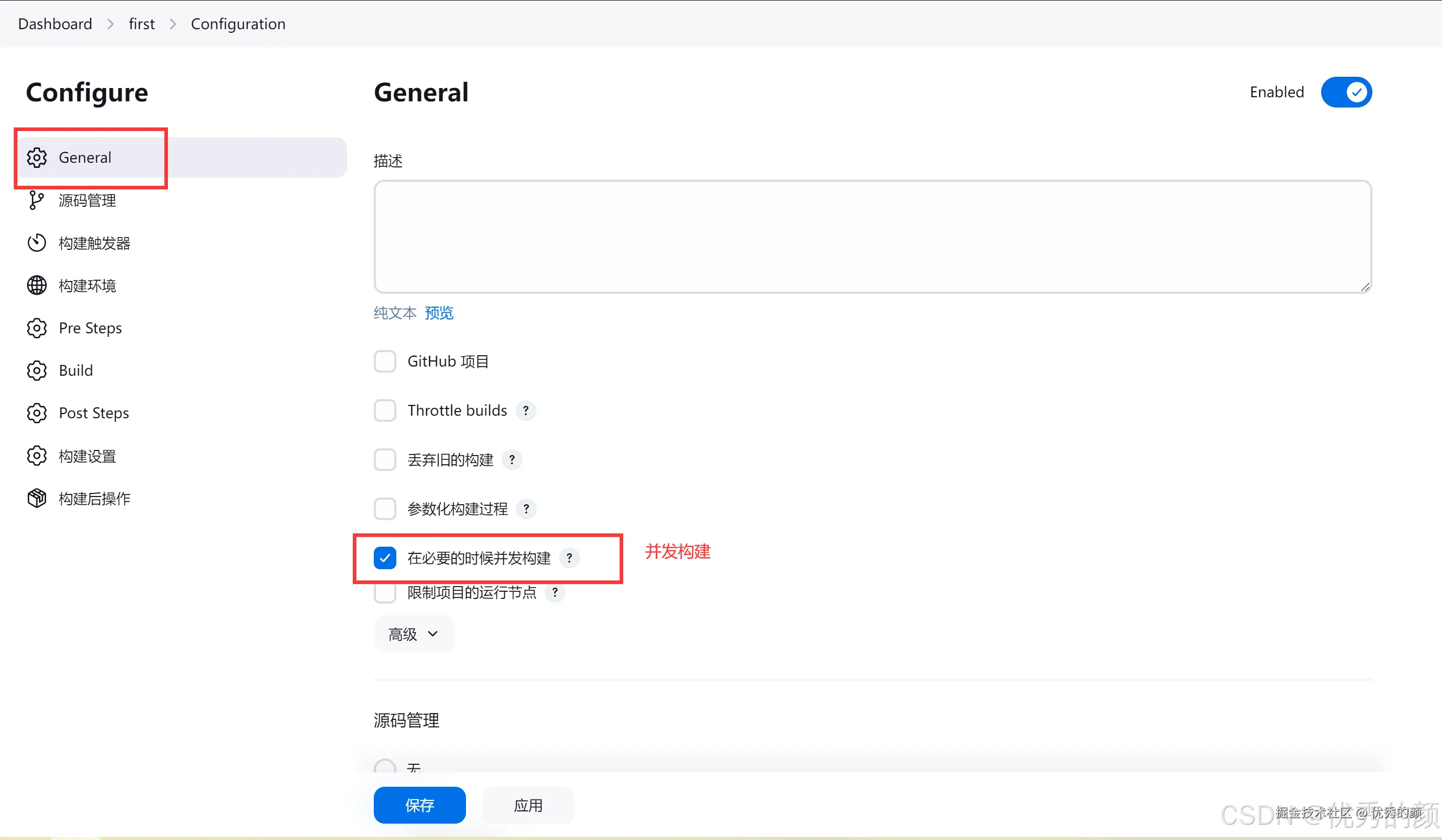Uncheck 在必要的时候并发构建 checkbox
The image size is (1442, 840).
click(x=385, y=558)
